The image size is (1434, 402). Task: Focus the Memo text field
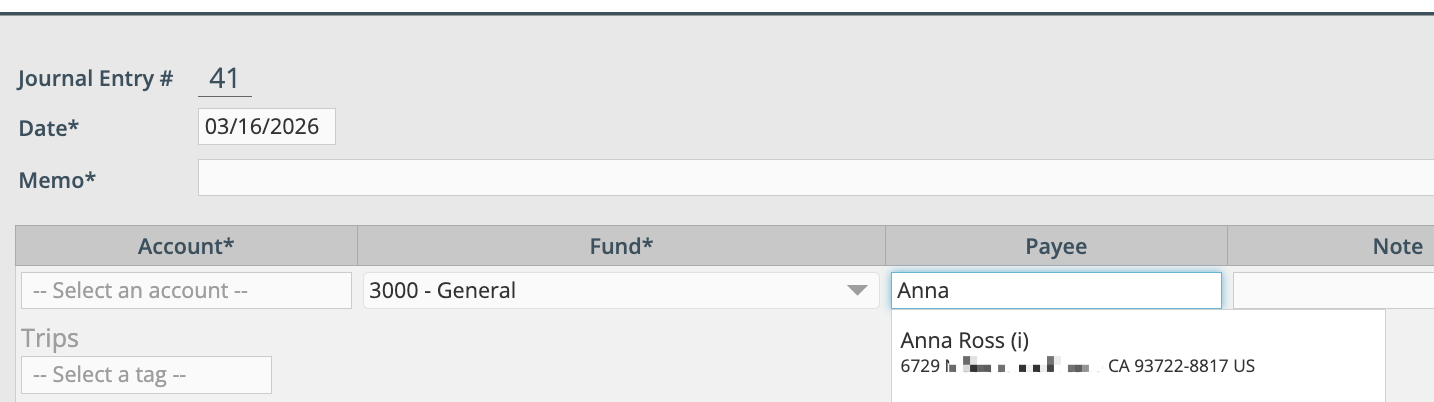click(815, 178)
